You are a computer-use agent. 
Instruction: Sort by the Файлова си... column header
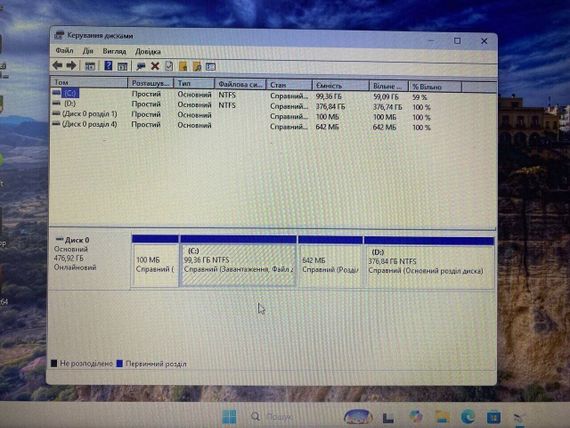(x=240, y=84)
